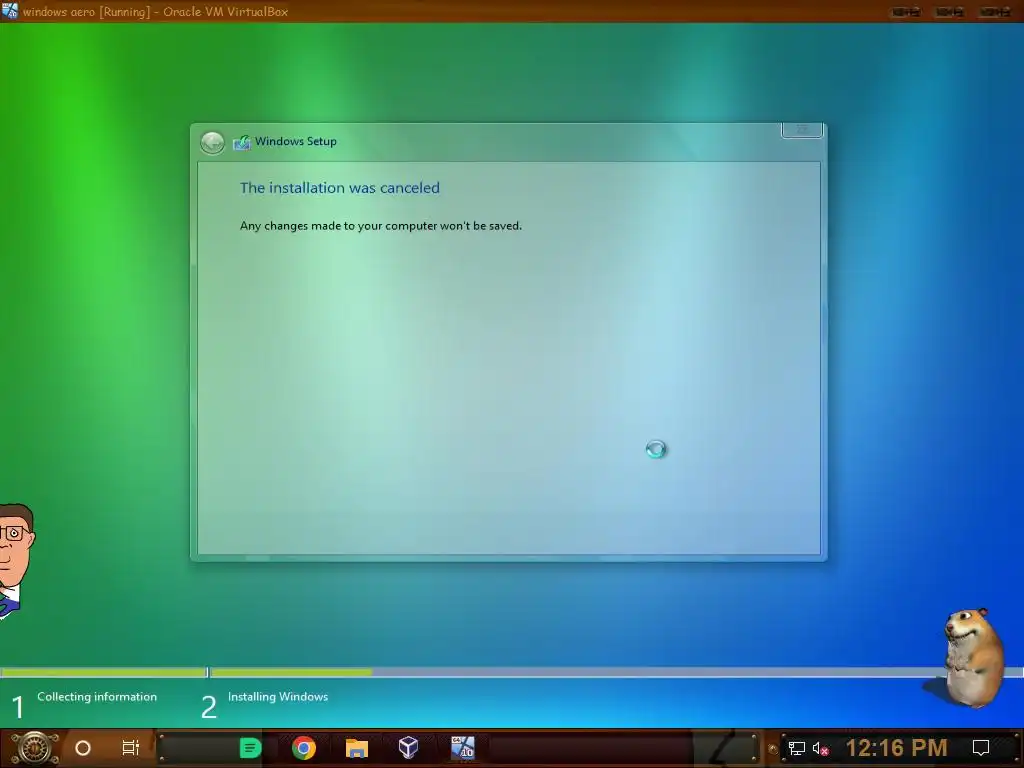Show hidden tray icons near network icon

pyautogui.click(x=773, y=749)
